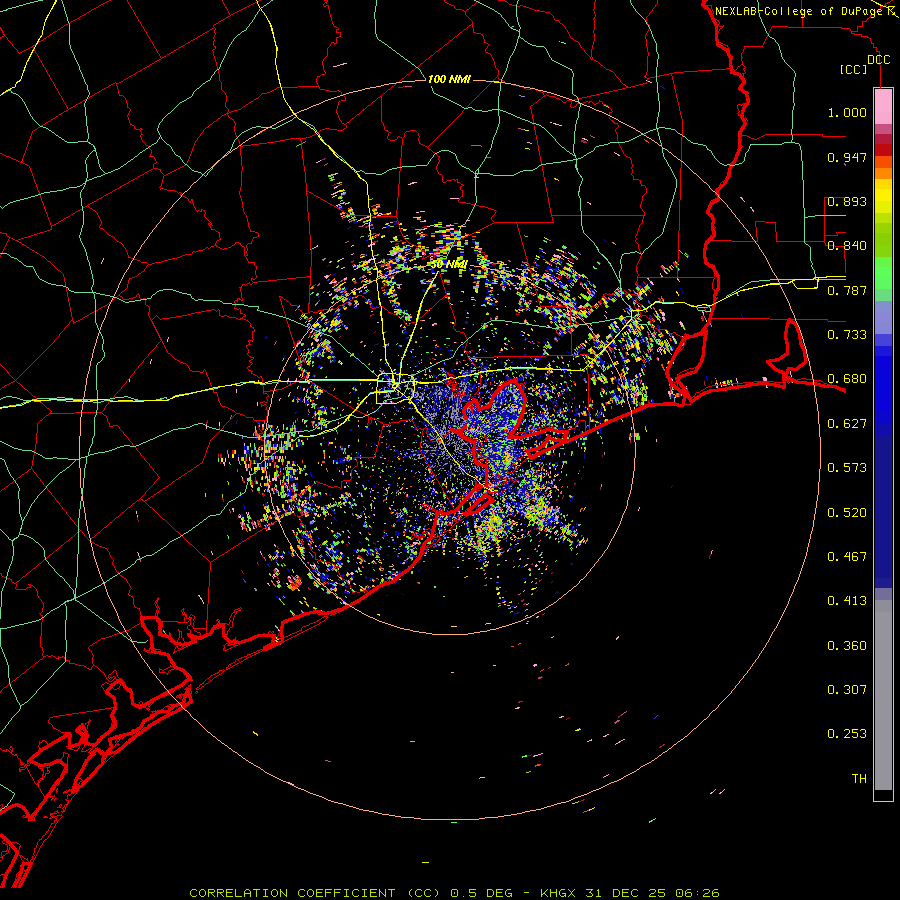Select the 1.000 scale value
Viewport: 900px width, 900px height.
coord(847,112)
